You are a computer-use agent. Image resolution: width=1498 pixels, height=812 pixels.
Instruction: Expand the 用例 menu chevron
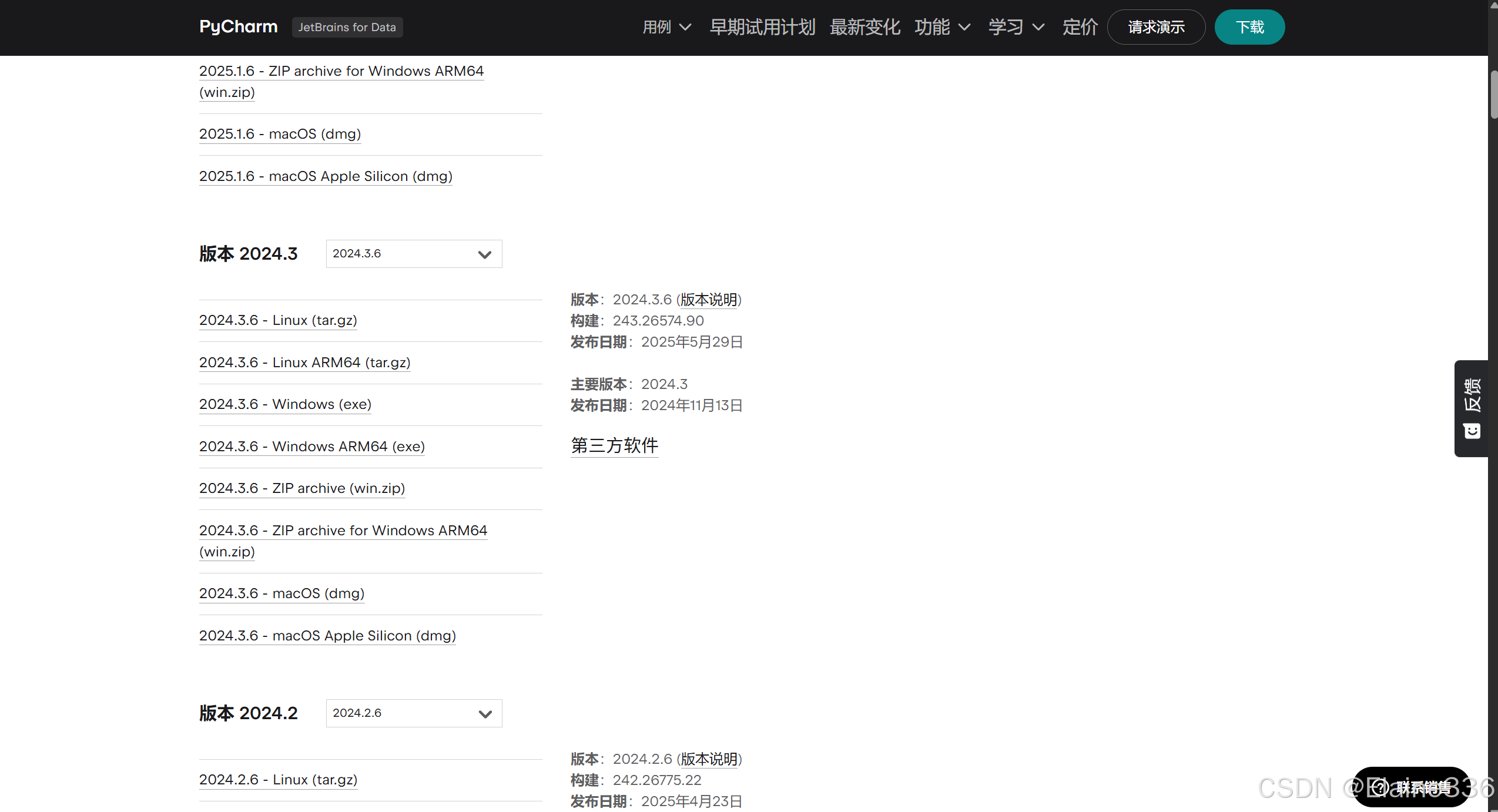coord(685,27)
